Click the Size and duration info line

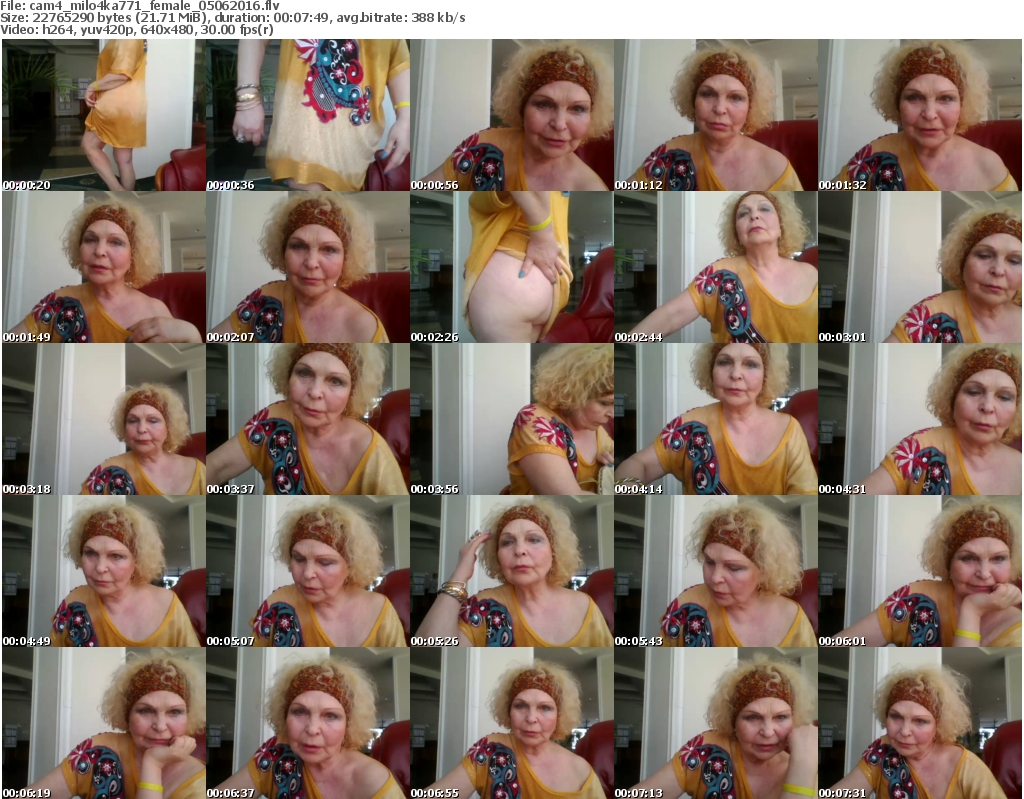click(x=232, y=18)
